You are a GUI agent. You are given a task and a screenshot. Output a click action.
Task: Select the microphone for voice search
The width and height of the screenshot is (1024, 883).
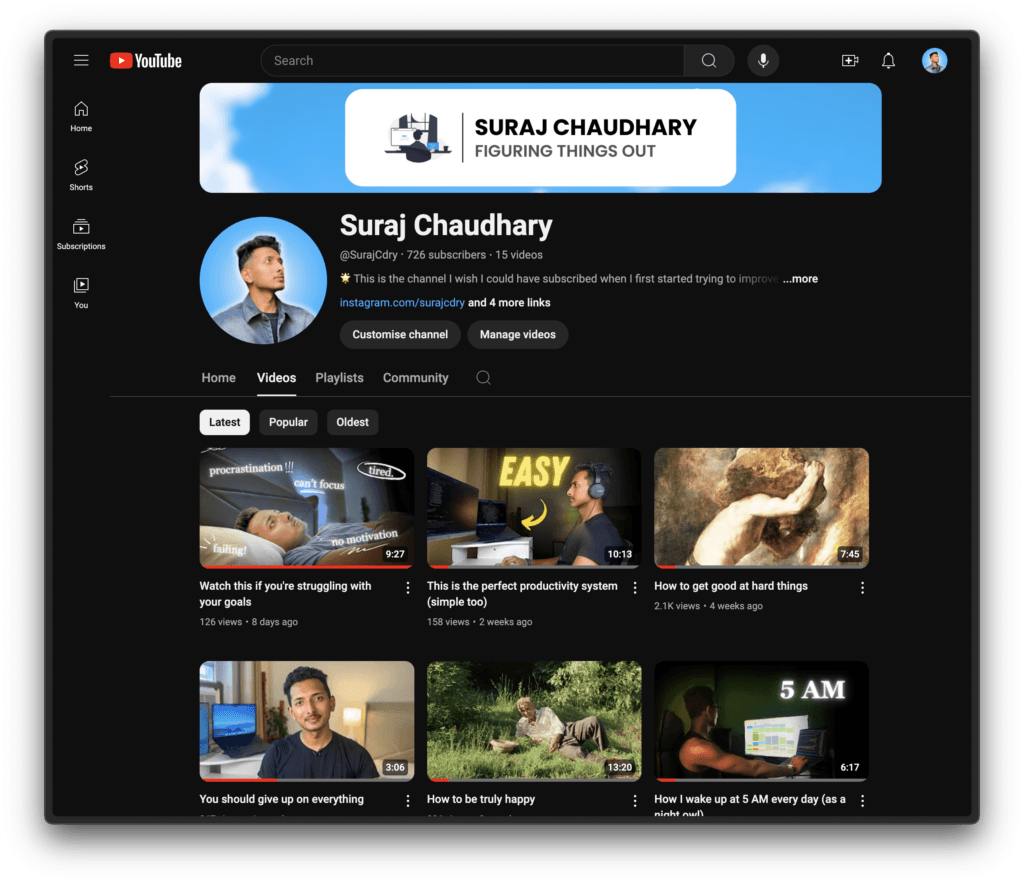click(763, 60)
